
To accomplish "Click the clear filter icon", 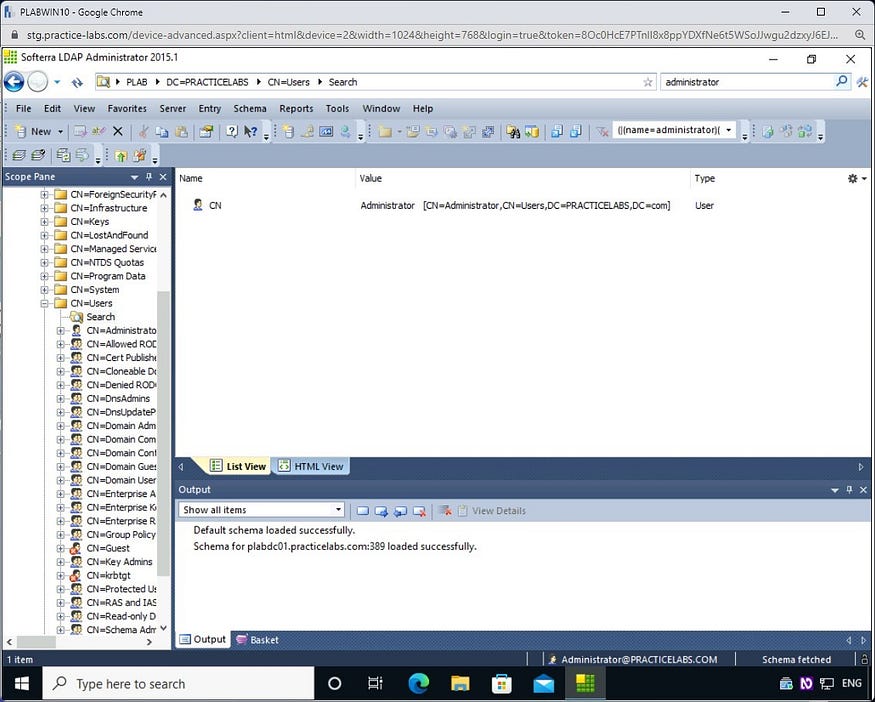I will coord(602,132).
